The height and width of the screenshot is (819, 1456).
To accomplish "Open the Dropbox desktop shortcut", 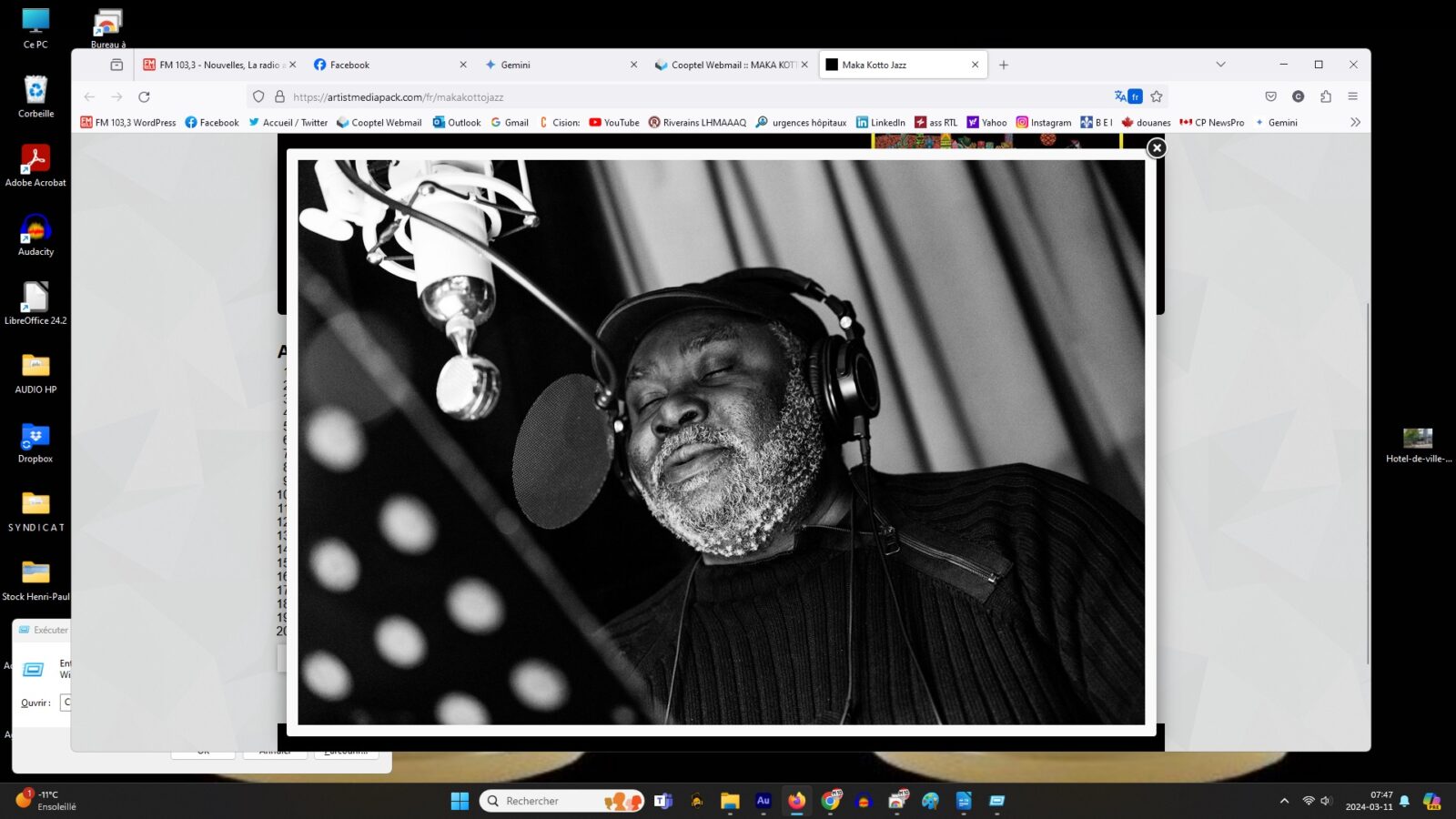I will 35,442.
